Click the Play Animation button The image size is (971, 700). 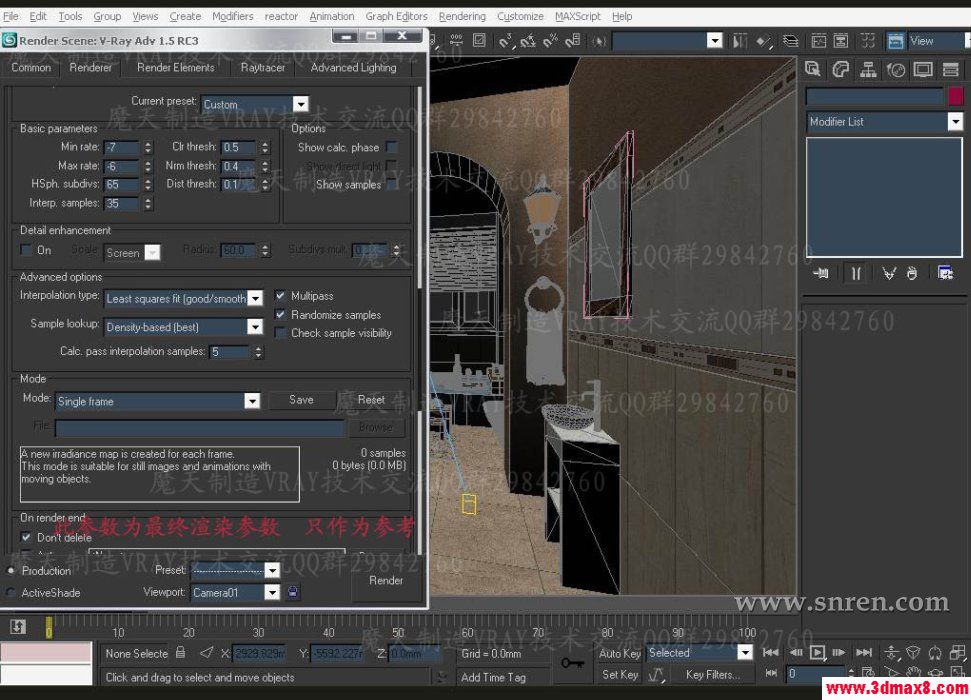pos(817,652)
